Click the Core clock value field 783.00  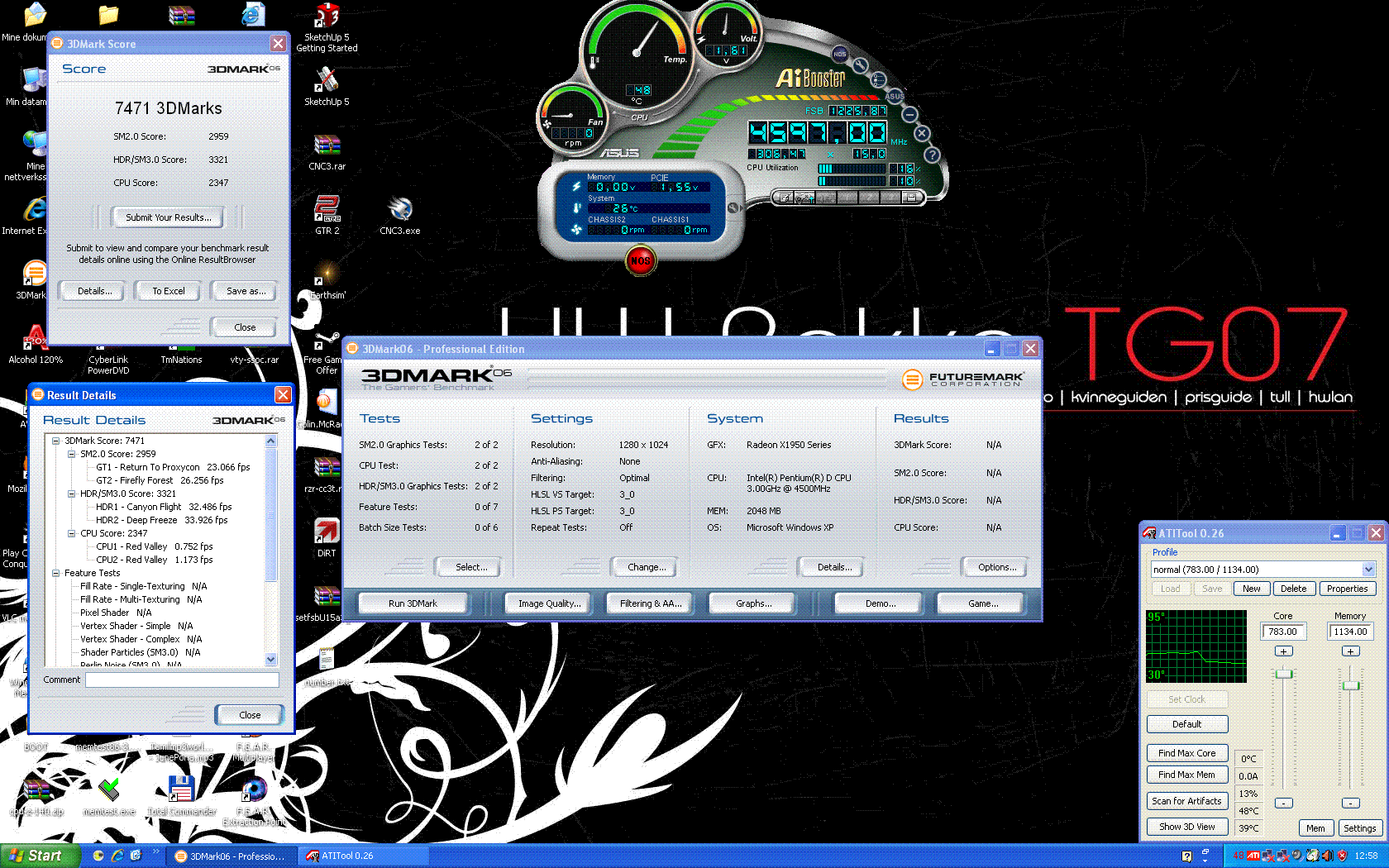(1283, 632)
